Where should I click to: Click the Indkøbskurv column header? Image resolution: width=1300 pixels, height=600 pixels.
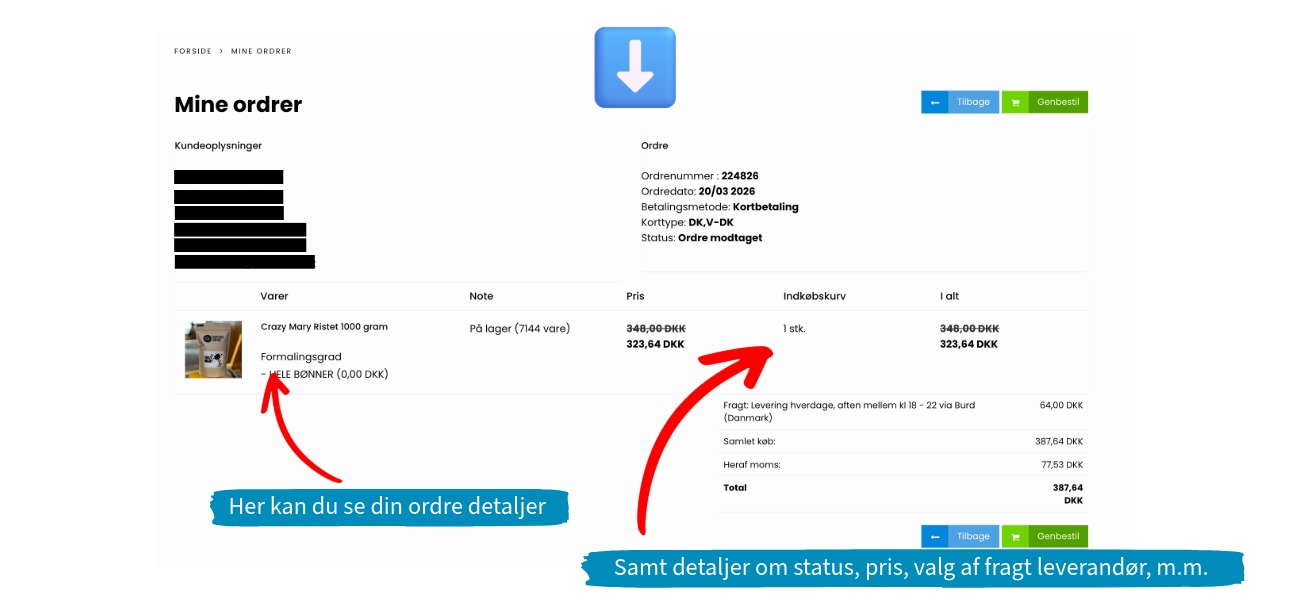(x=814, y=296)
